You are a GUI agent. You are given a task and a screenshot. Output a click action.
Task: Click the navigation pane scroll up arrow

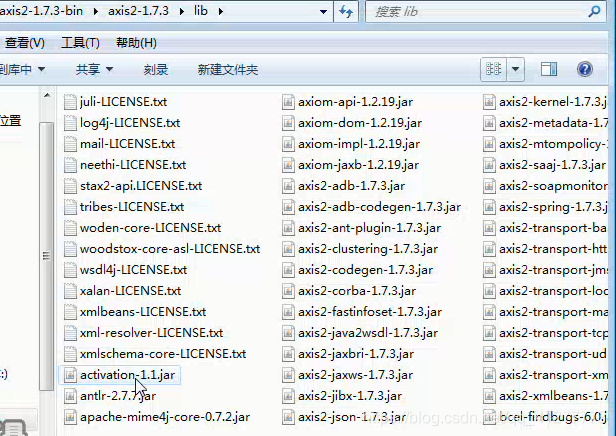(x=47, y=95)
